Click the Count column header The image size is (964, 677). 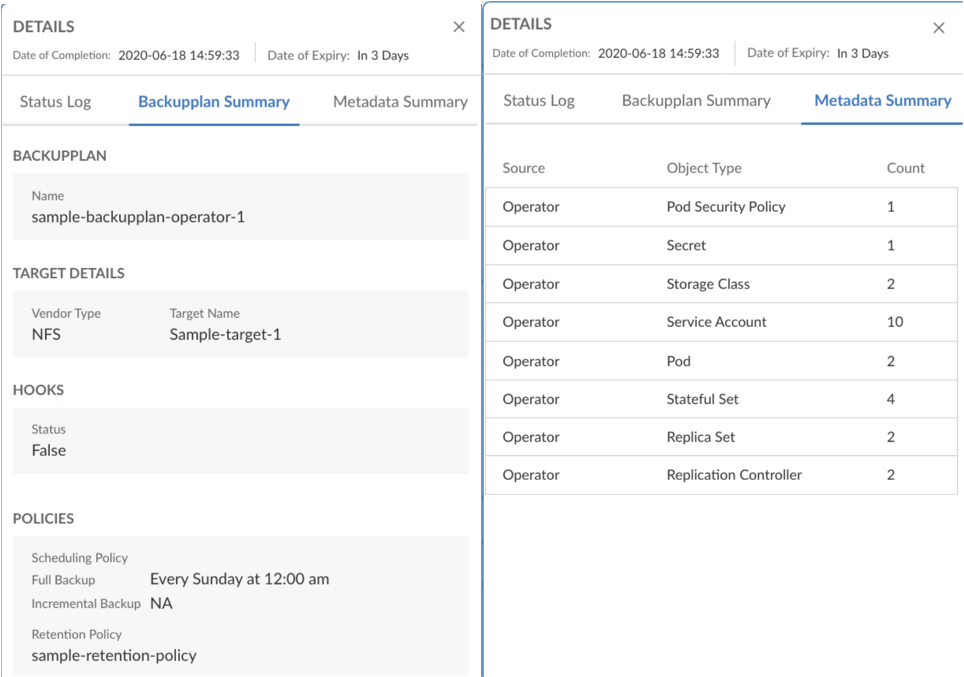906,168
